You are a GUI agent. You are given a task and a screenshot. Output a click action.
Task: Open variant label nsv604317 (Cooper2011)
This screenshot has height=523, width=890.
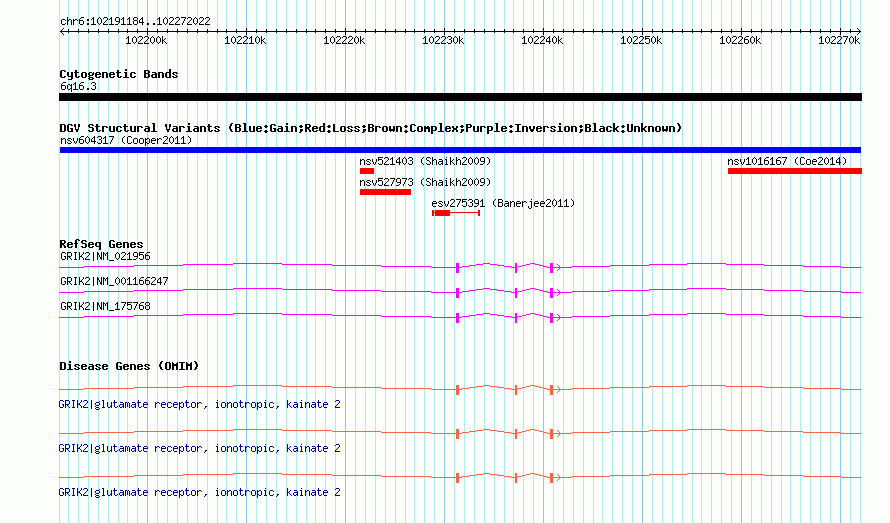[x=126, y=140]
